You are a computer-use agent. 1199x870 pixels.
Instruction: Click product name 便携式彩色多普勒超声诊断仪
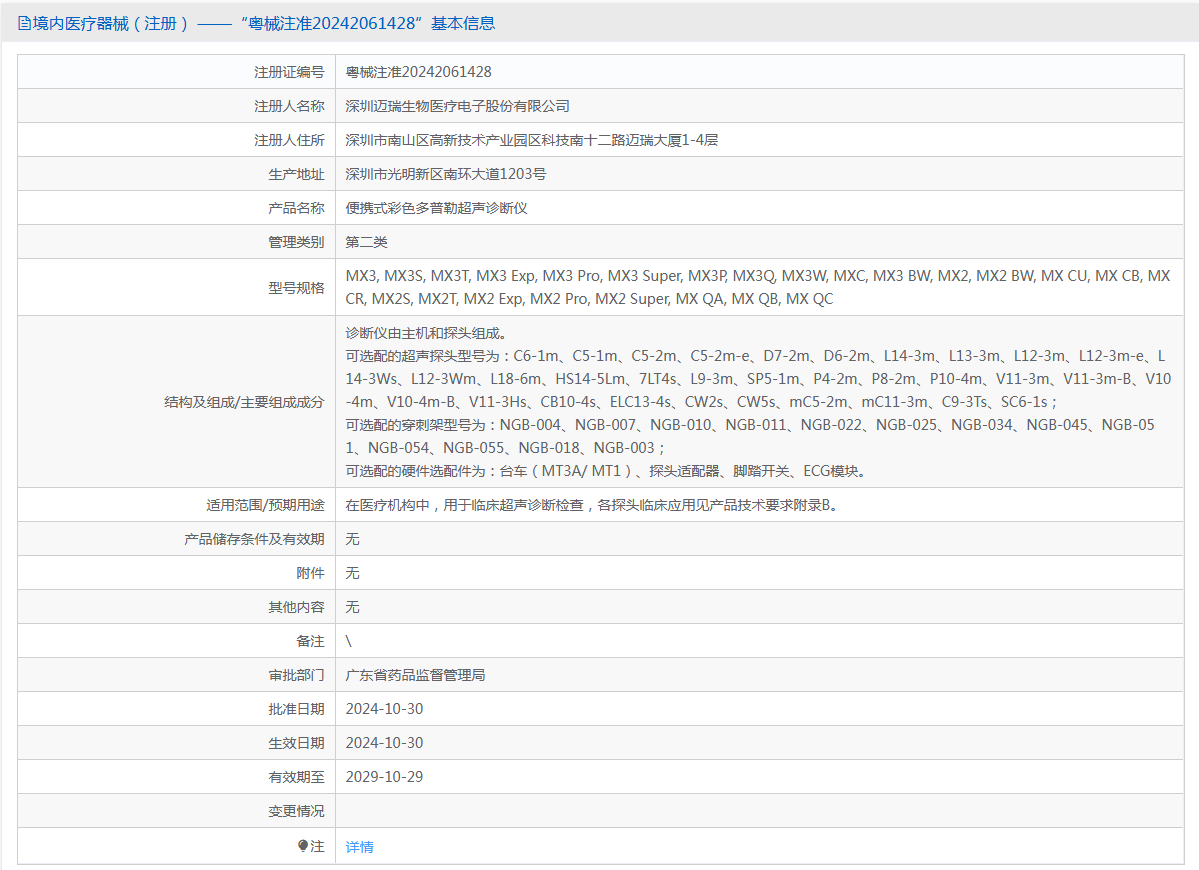[436, 208]
